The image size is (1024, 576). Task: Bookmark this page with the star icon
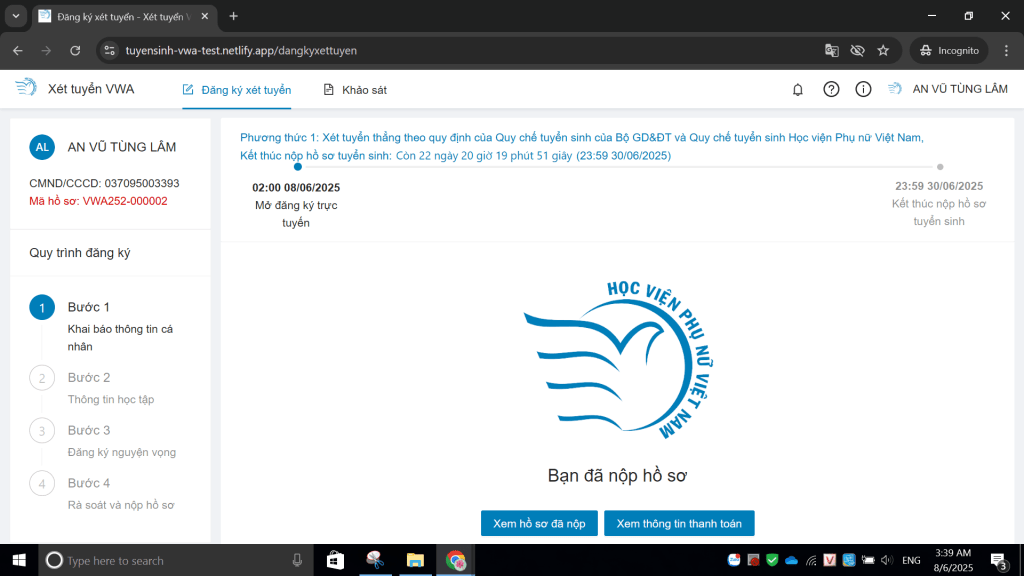pyautogui.click(x=883, y=50)
